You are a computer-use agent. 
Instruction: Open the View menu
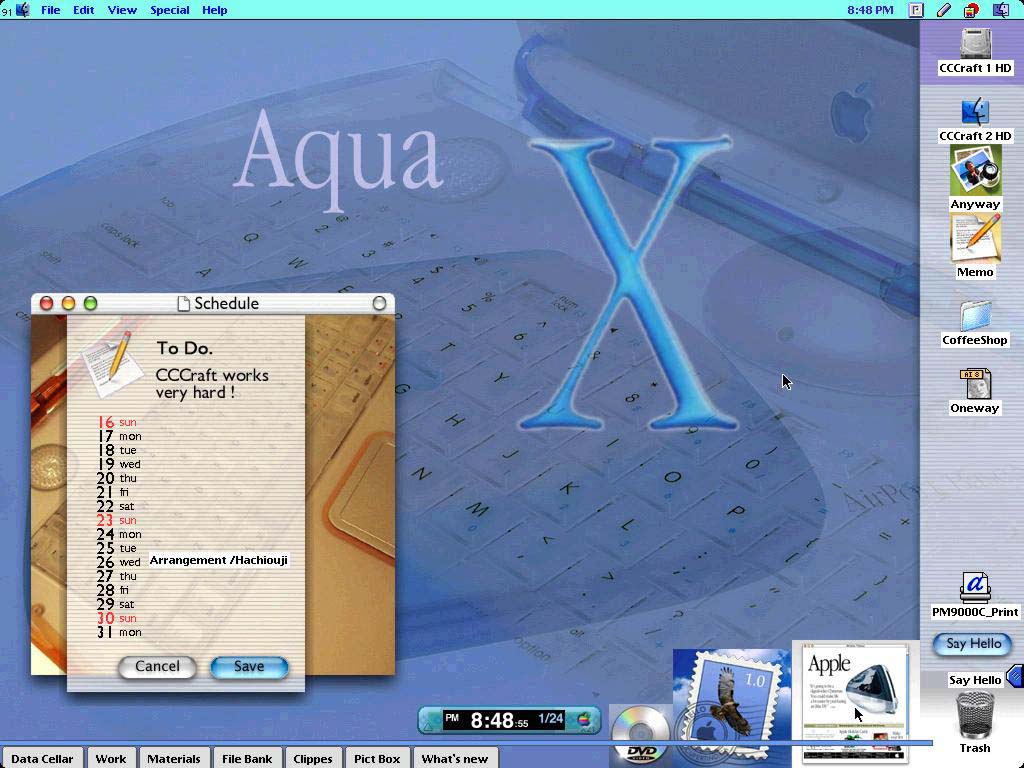coord(122,10)
